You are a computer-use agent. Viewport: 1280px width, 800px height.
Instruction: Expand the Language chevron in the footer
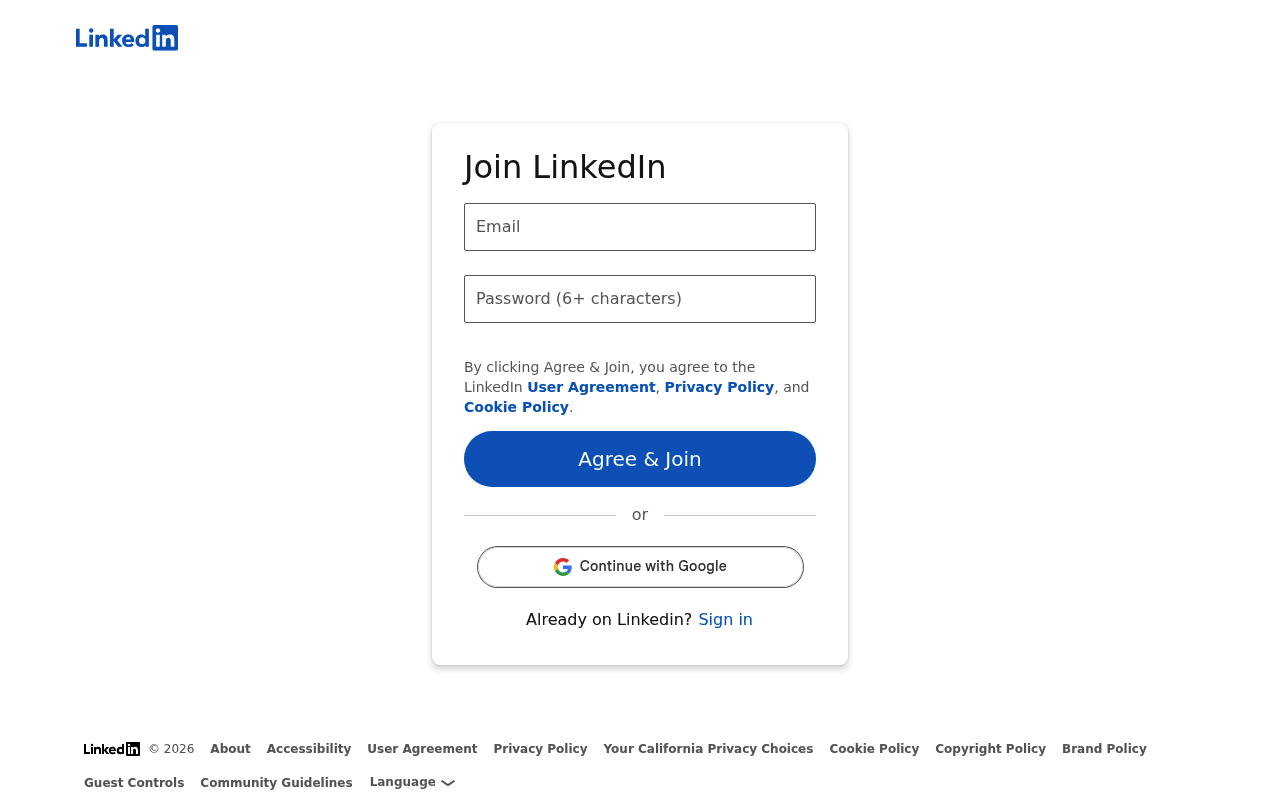click(448, 783)
